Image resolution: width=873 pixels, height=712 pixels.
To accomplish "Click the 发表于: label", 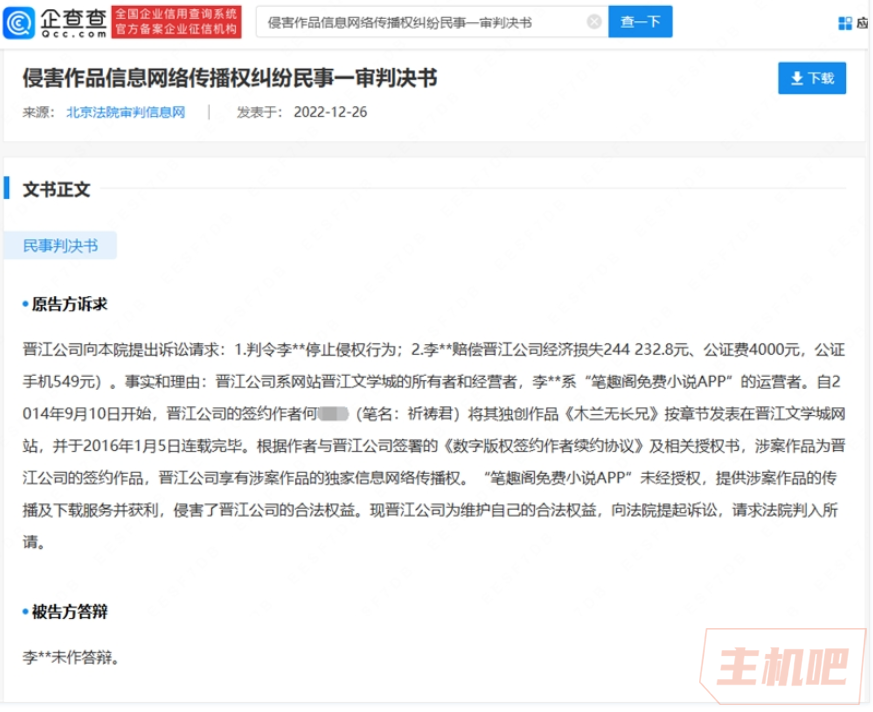I will pyautogui.click(x=259, y=112).
